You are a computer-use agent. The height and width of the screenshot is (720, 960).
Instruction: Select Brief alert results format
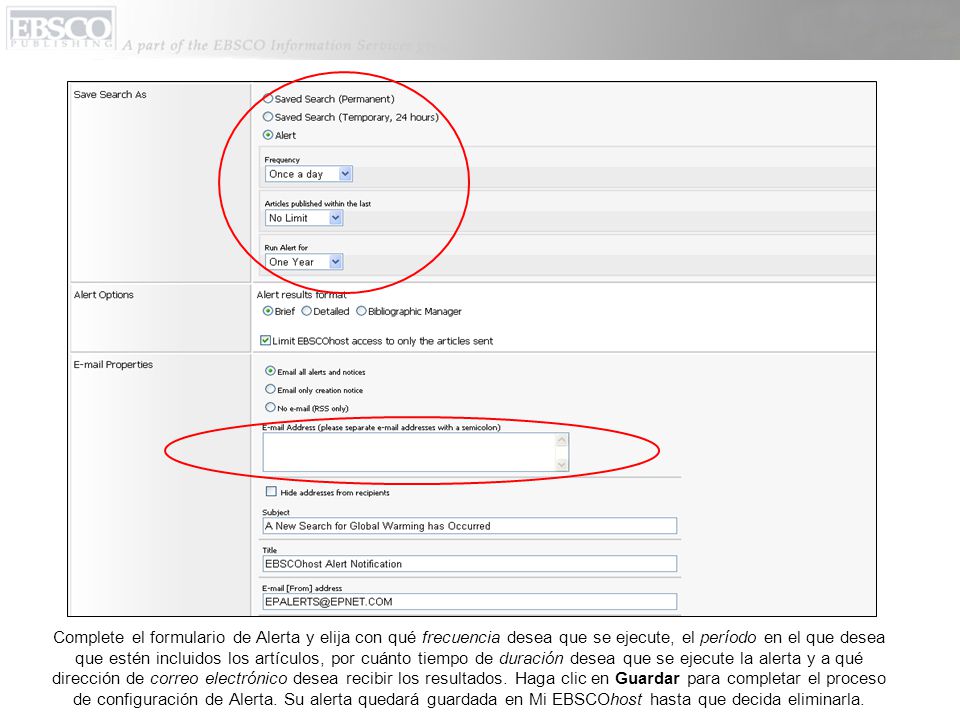(x=268, y=311)
